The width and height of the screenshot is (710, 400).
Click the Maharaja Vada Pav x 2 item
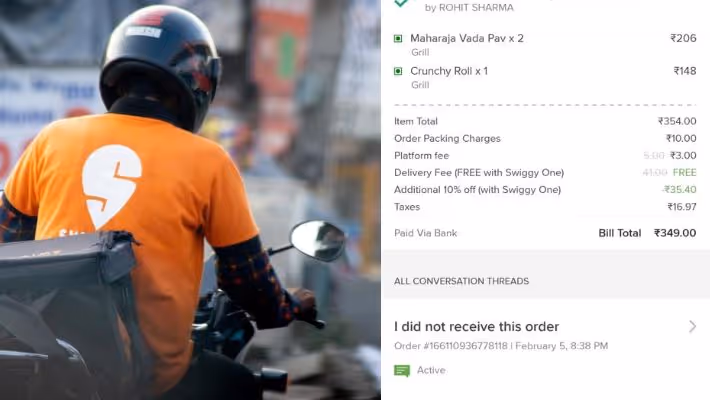click(467, 39)
